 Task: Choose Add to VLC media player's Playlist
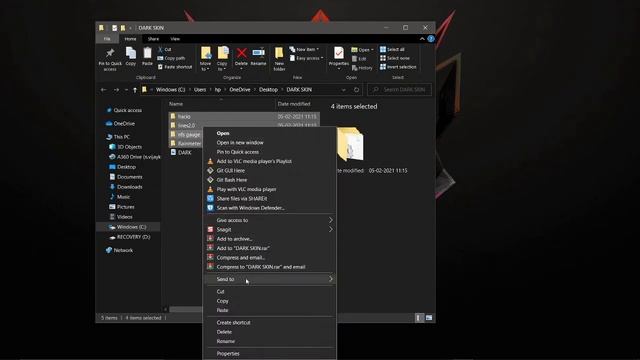point(254,161)
